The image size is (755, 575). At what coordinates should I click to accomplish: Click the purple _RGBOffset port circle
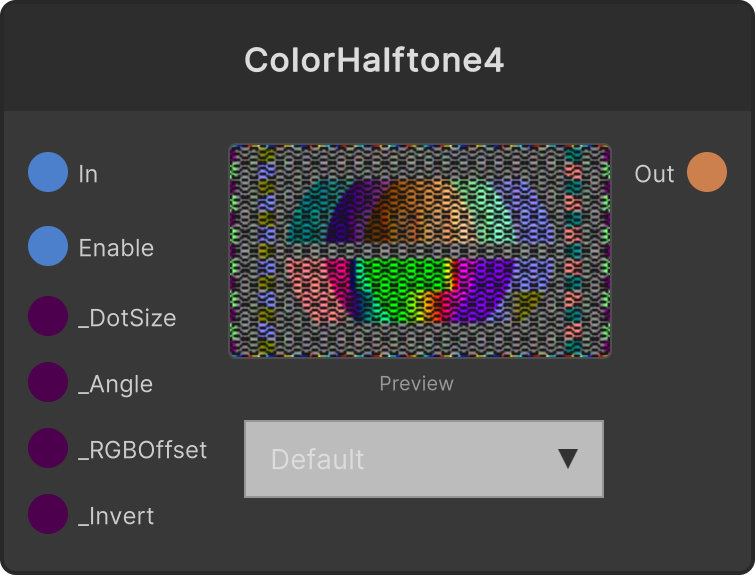[48, 448]
